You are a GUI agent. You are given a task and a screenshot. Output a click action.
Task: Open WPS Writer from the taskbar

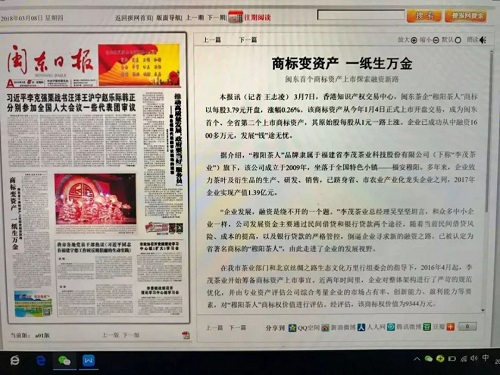(x=88, y=361)
